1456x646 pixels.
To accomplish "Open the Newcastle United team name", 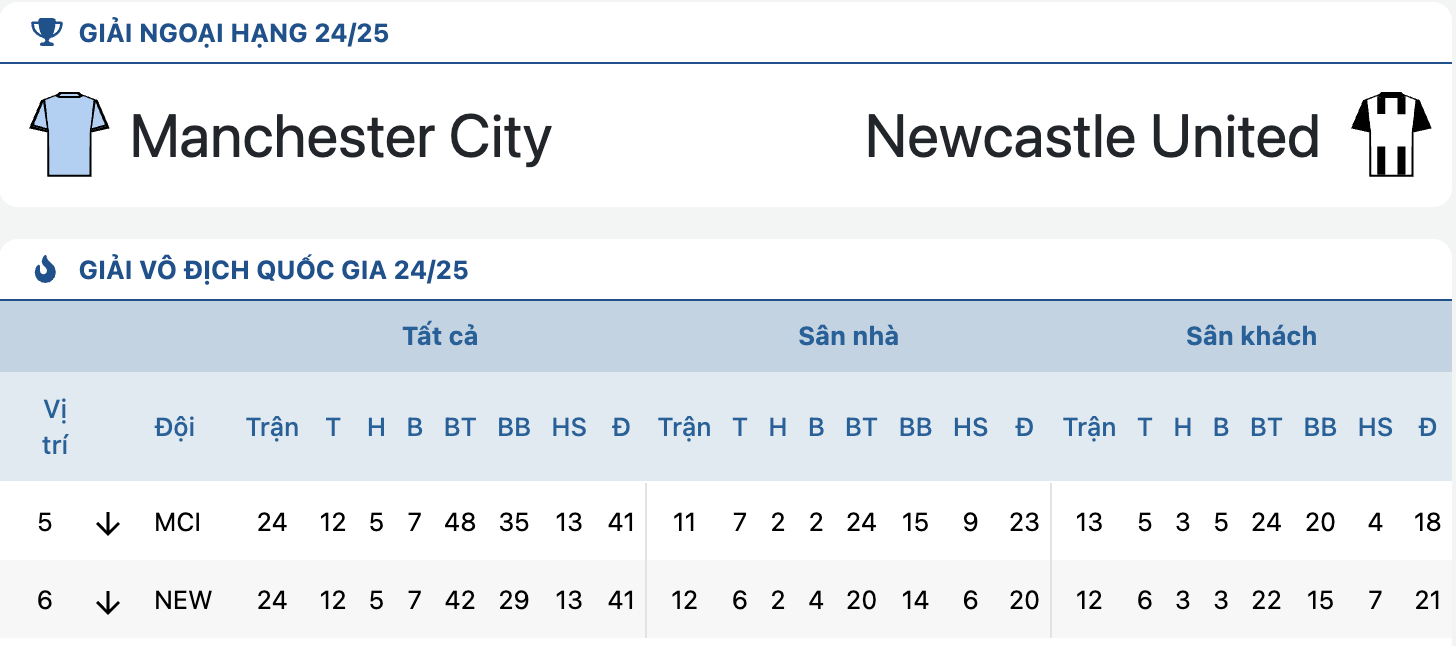I will point(1092,136).
